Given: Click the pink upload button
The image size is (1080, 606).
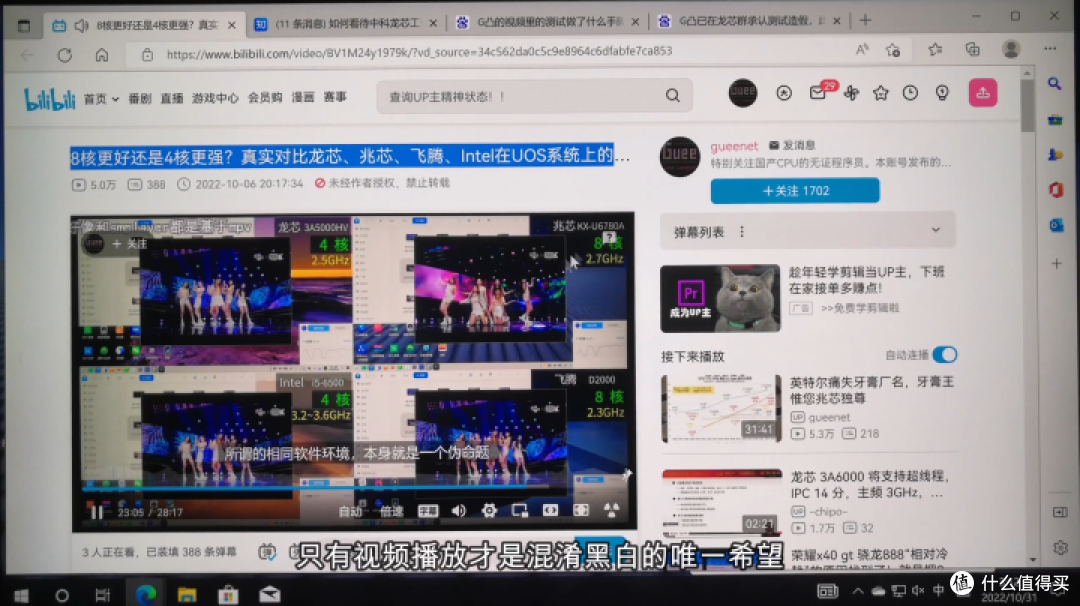Looking at the screenshot, I should 983,93.
